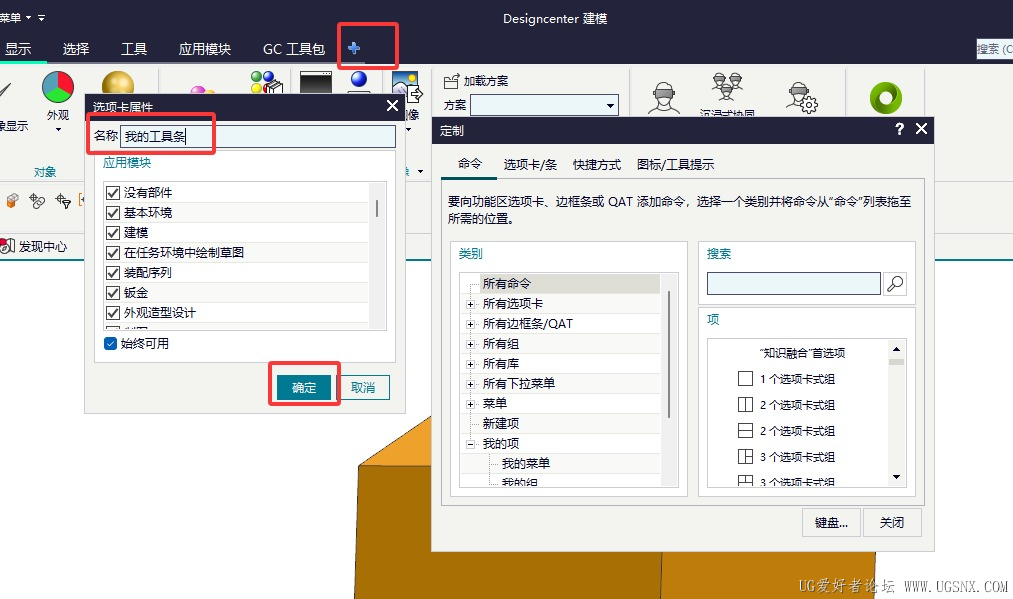Image resolution: width=1013 pixels, height=599 pixels.
Task: Expand the 所有库 tree node
Action: click(x=470, y=364)
